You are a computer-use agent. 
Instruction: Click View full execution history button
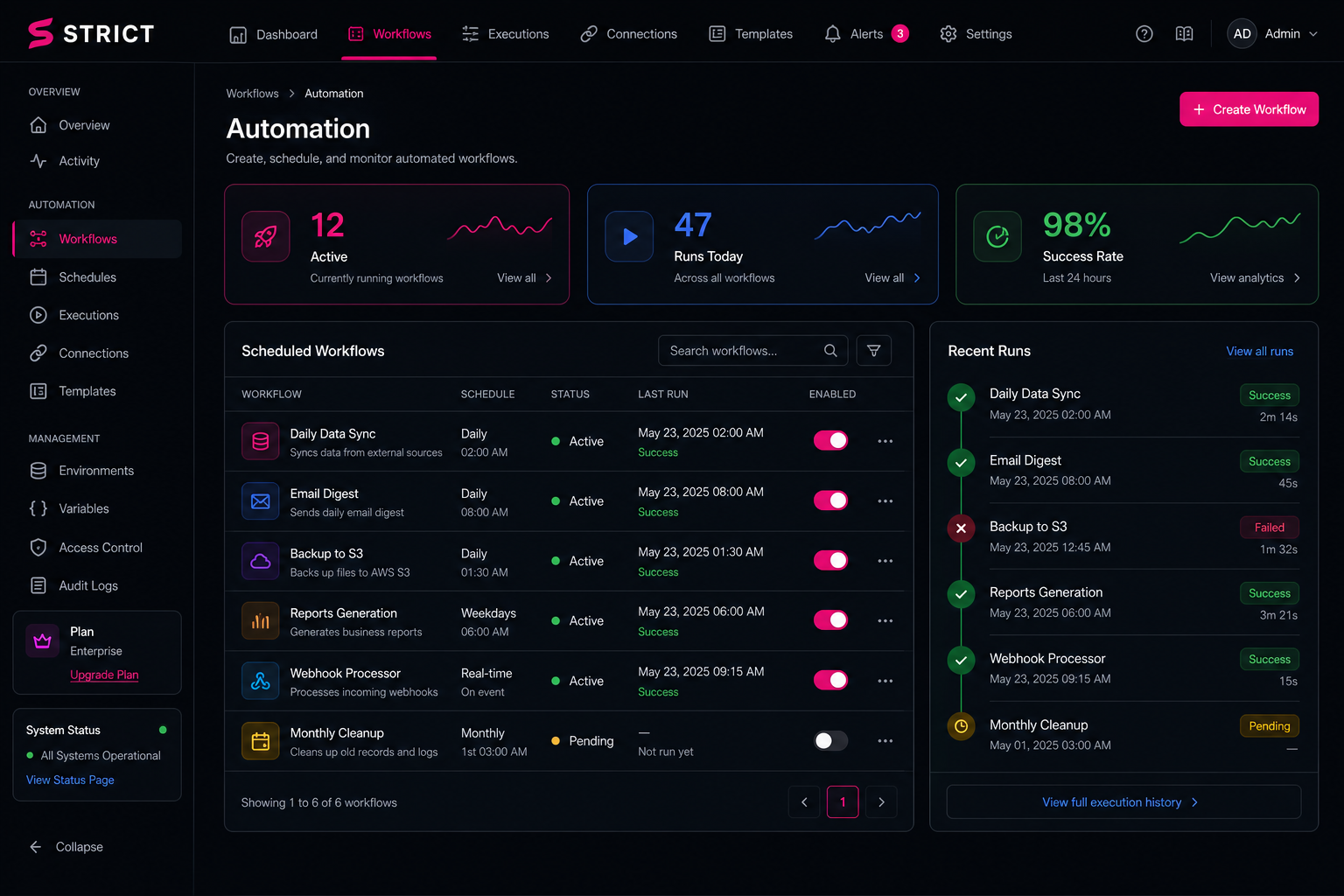(1123, 801)
